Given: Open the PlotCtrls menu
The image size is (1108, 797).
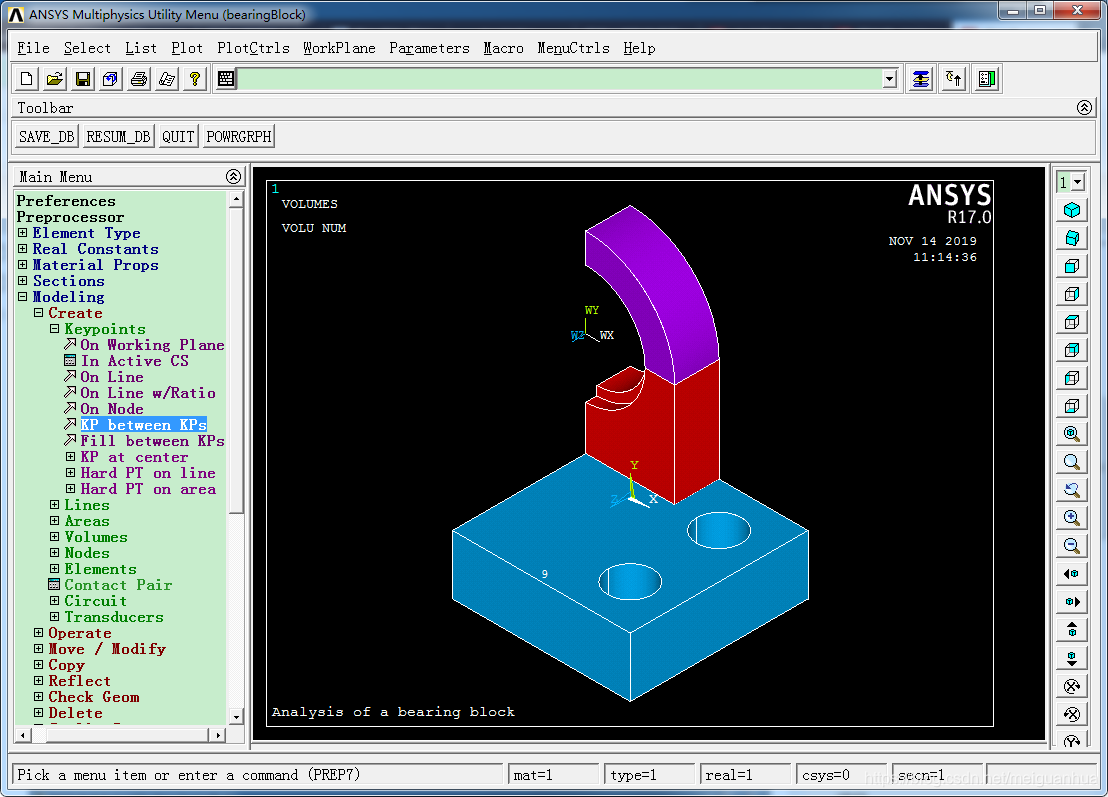Looking at the screenshot, I should (x=253, y=48).
